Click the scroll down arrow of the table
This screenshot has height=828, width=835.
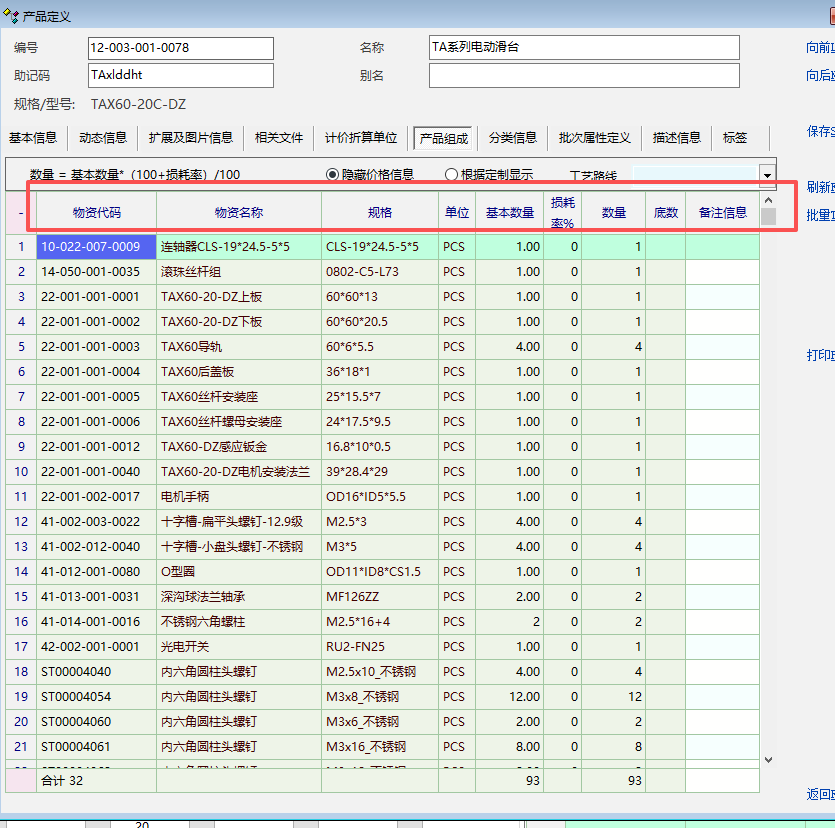[x=768, y=760]
